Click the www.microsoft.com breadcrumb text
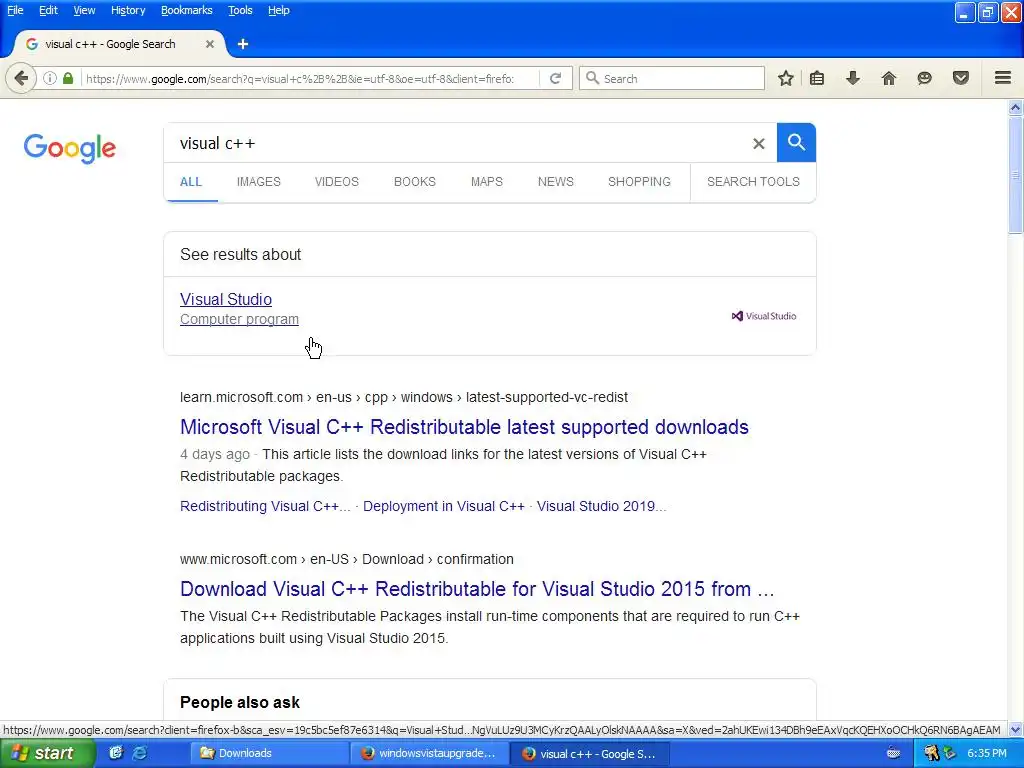This screenshot has height=768, width=1024. pyautogui.click(x=347, y=559)
